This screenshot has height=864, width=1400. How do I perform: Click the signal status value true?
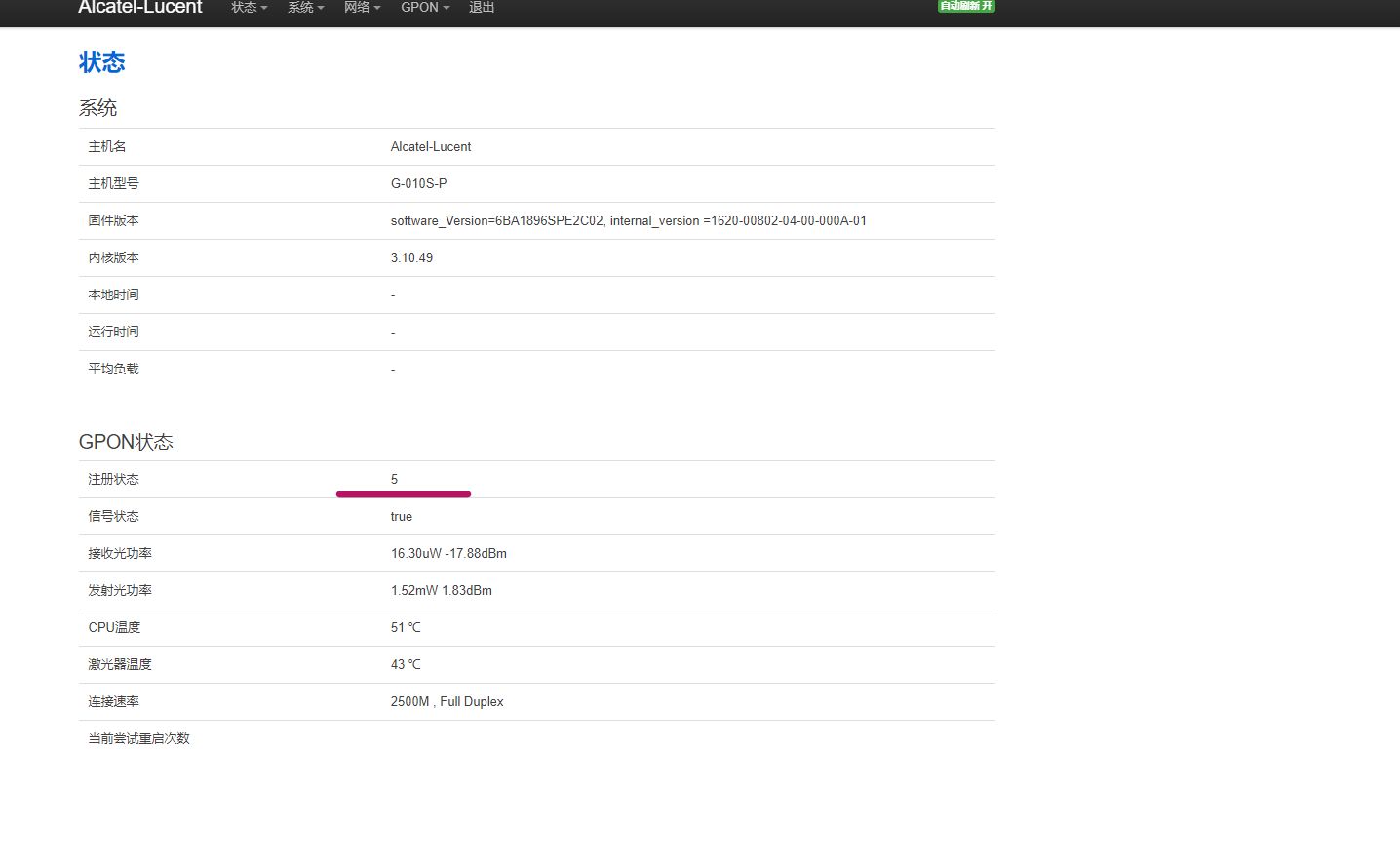point(401,517)
